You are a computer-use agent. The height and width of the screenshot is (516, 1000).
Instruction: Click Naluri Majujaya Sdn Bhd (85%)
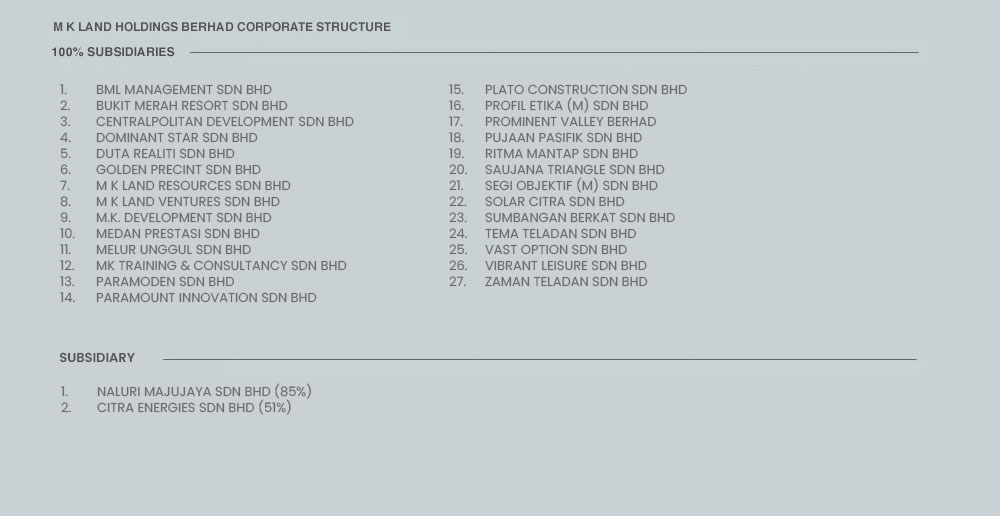pyautogui.click(x=204, y=392)
